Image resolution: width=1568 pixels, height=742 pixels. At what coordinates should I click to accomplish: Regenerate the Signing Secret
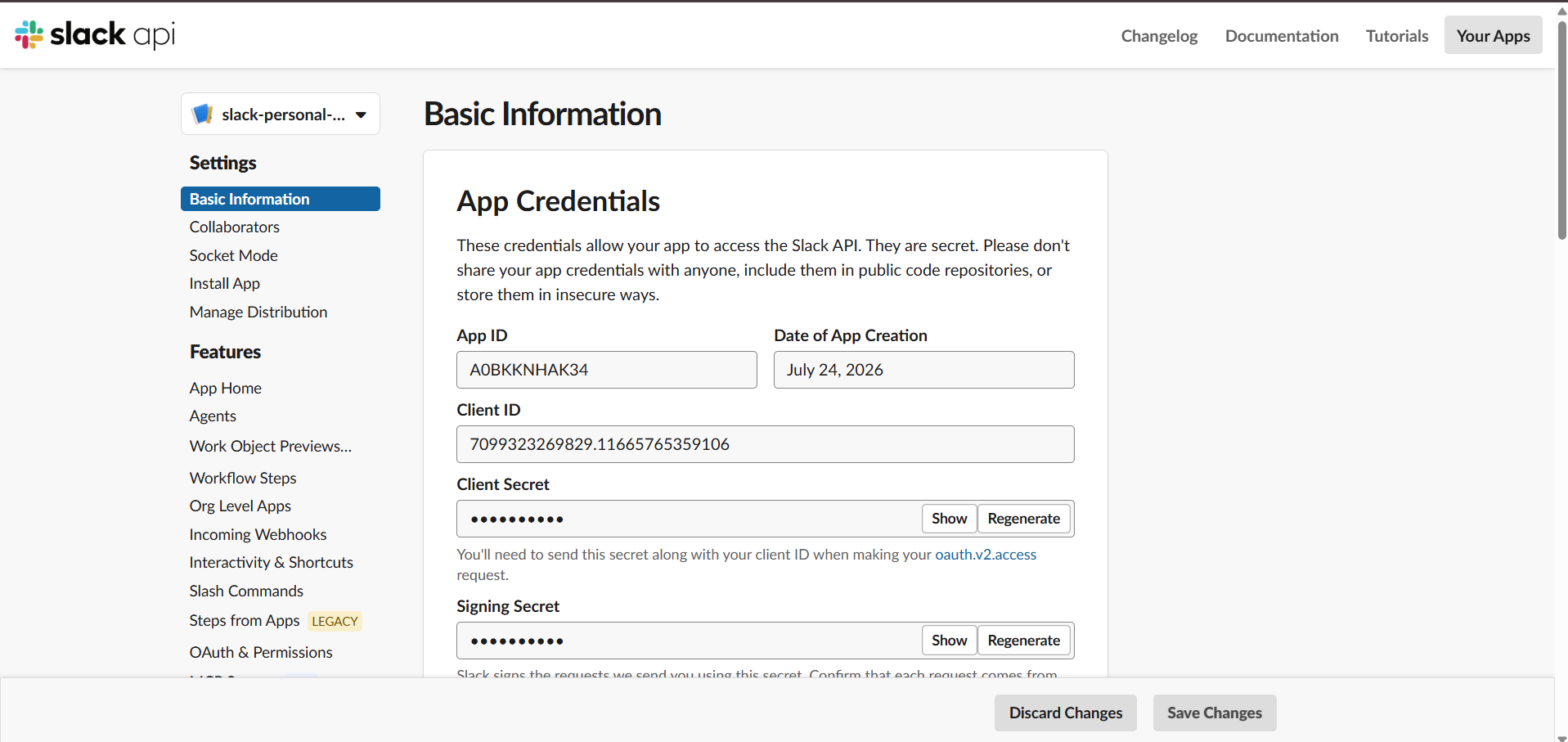click(x=1024, y=641)
